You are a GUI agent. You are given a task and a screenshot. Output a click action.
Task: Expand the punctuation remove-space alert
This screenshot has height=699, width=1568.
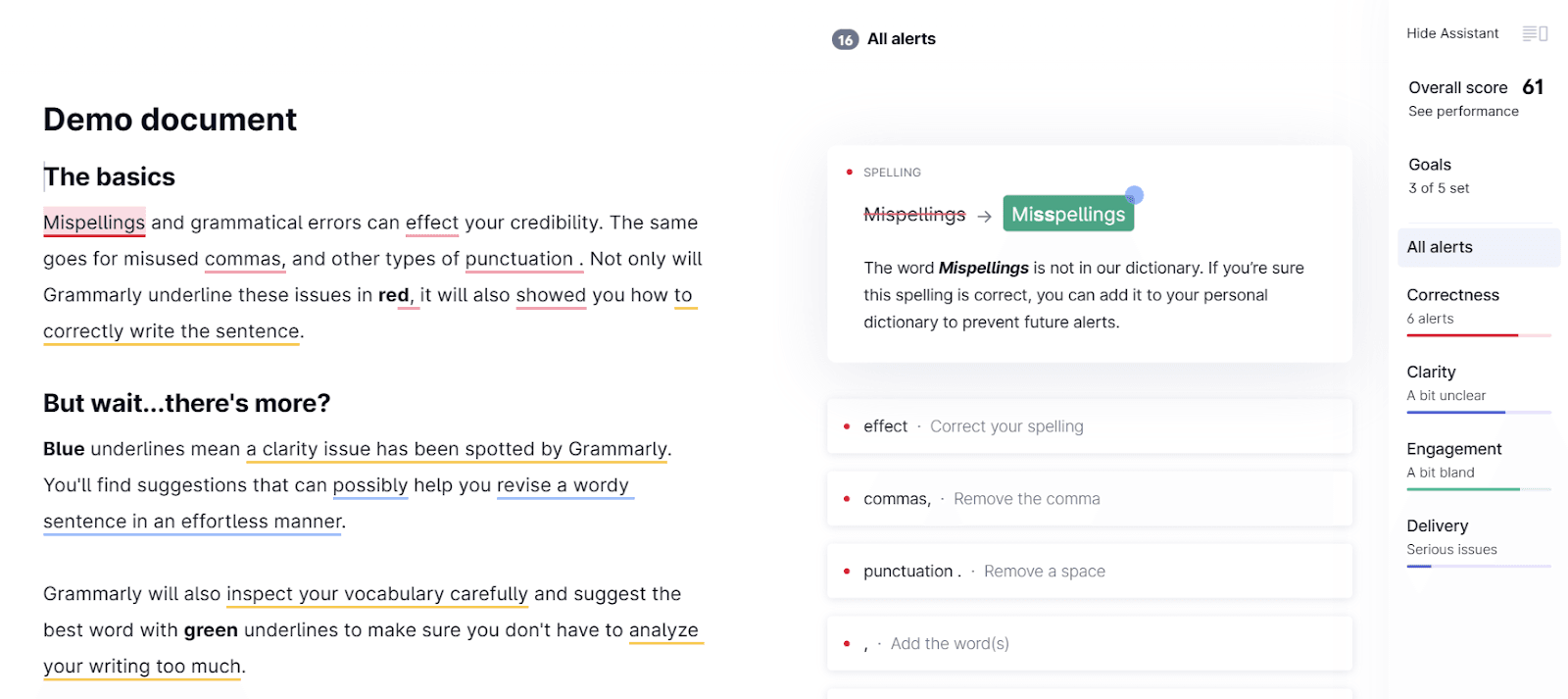click(x=1088, y=572)
